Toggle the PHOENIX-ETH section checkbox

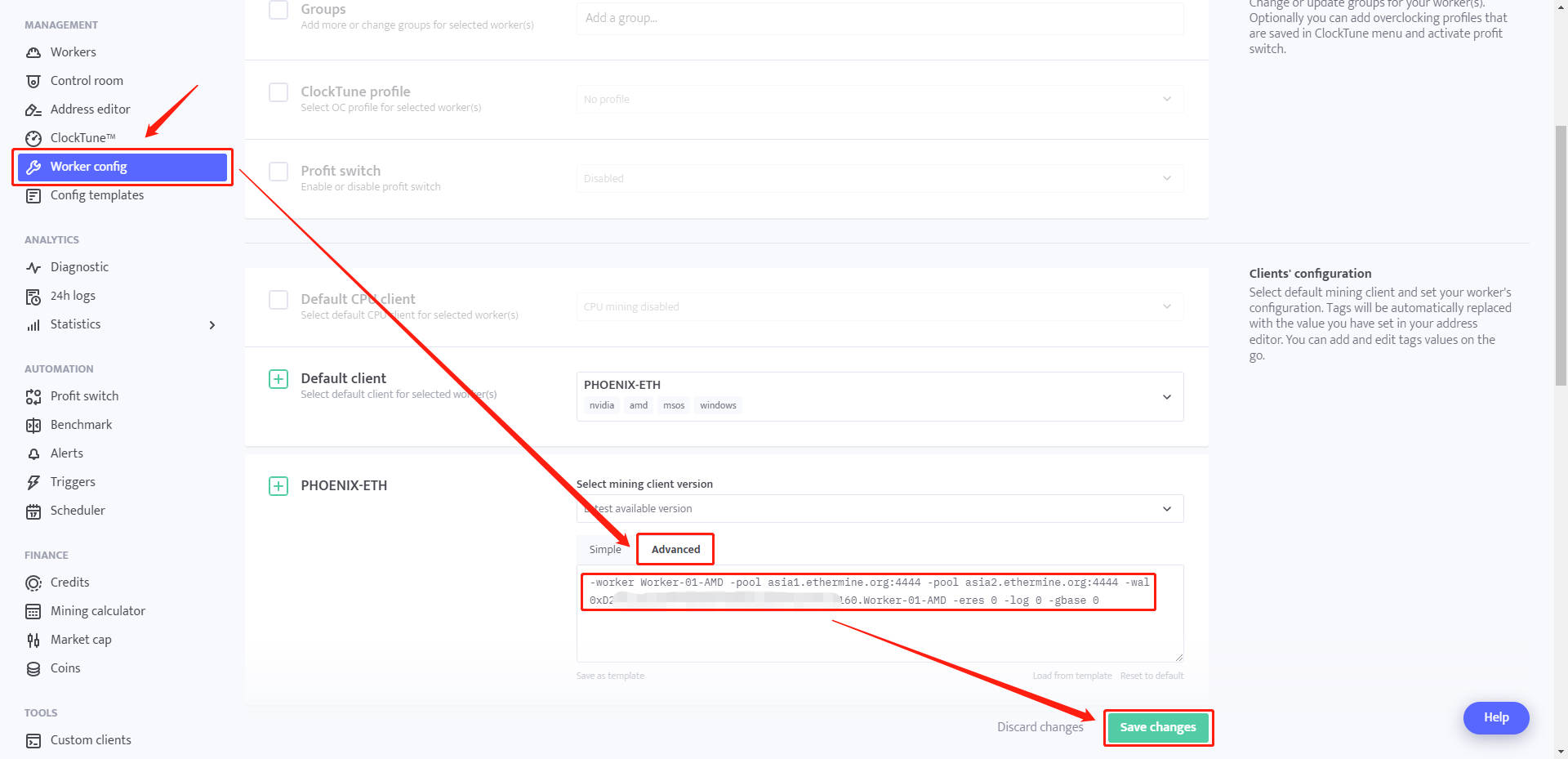click(x=278, y=486)
